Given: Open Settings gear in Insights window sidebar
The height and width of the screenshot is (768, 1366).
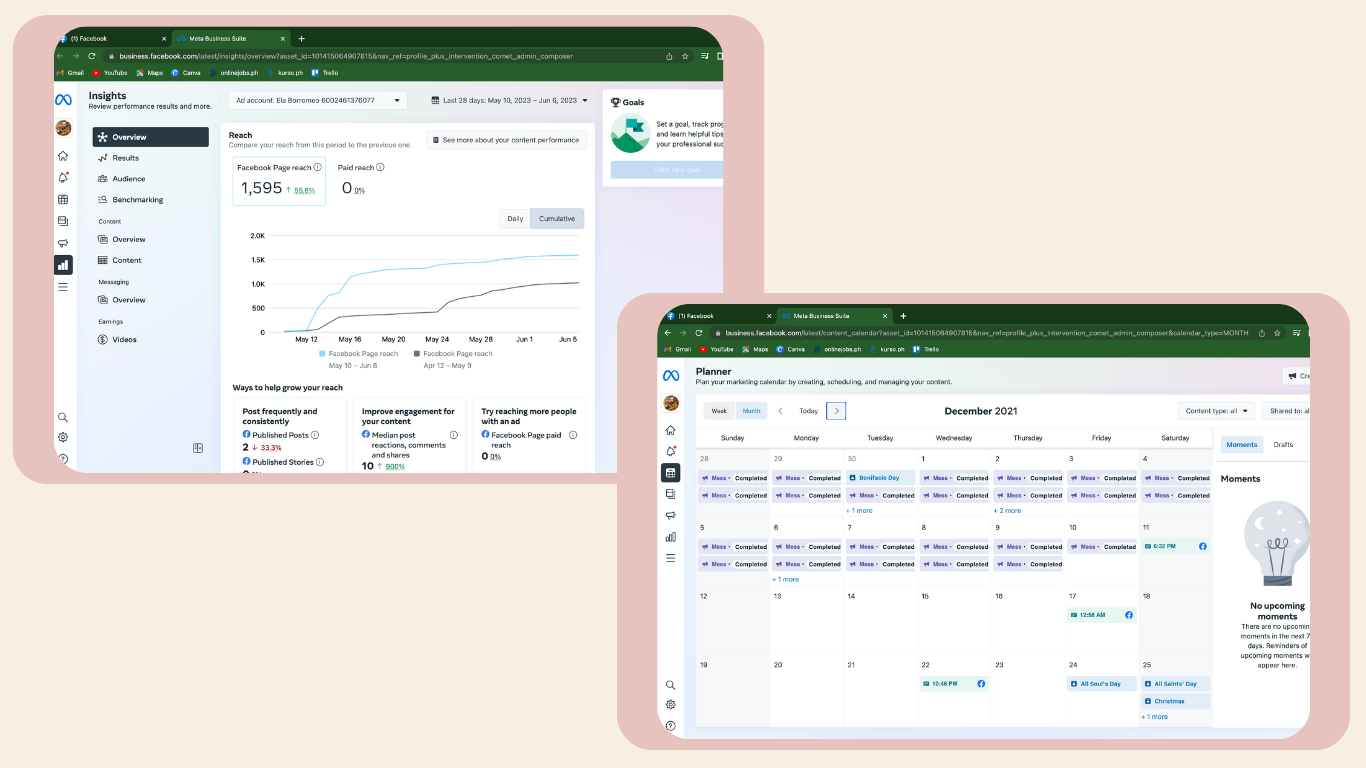Looking at the screenshot, I should point(63,437).
